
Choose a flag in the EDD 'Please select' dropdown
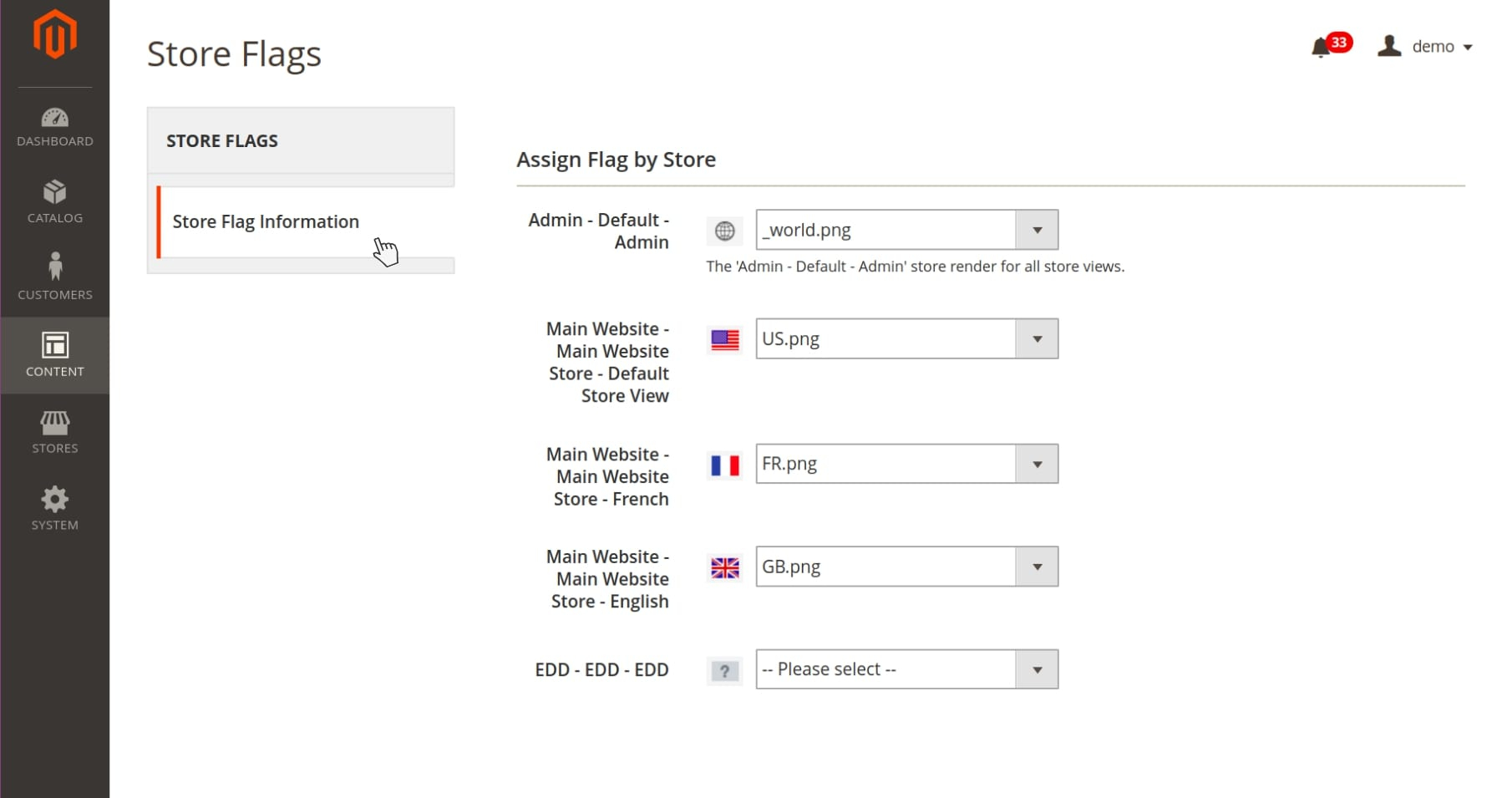(906, 669)
